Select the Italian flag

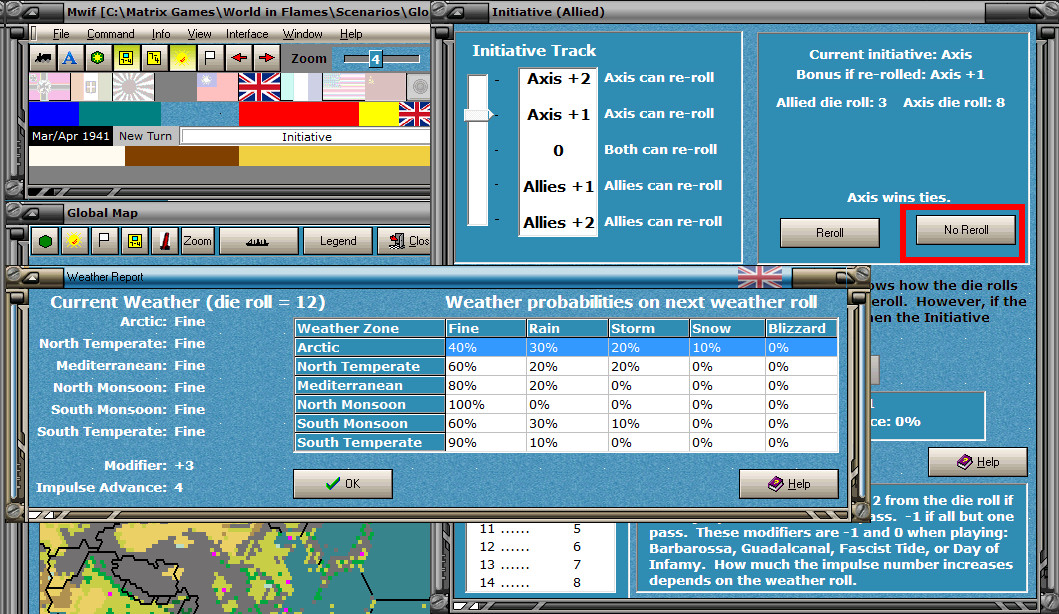pos(91,87)
